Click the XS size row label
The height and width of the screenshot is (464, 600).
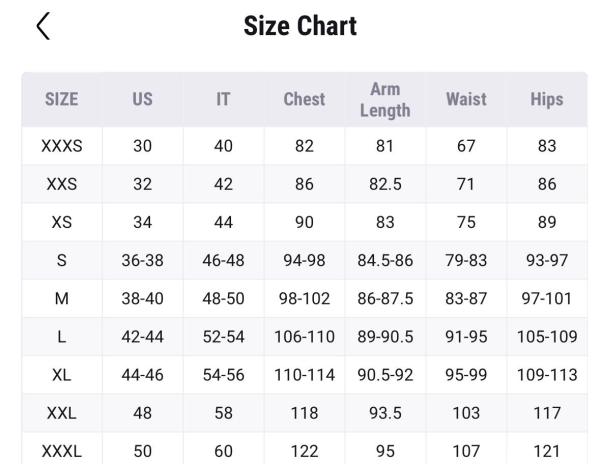(62, 222)
